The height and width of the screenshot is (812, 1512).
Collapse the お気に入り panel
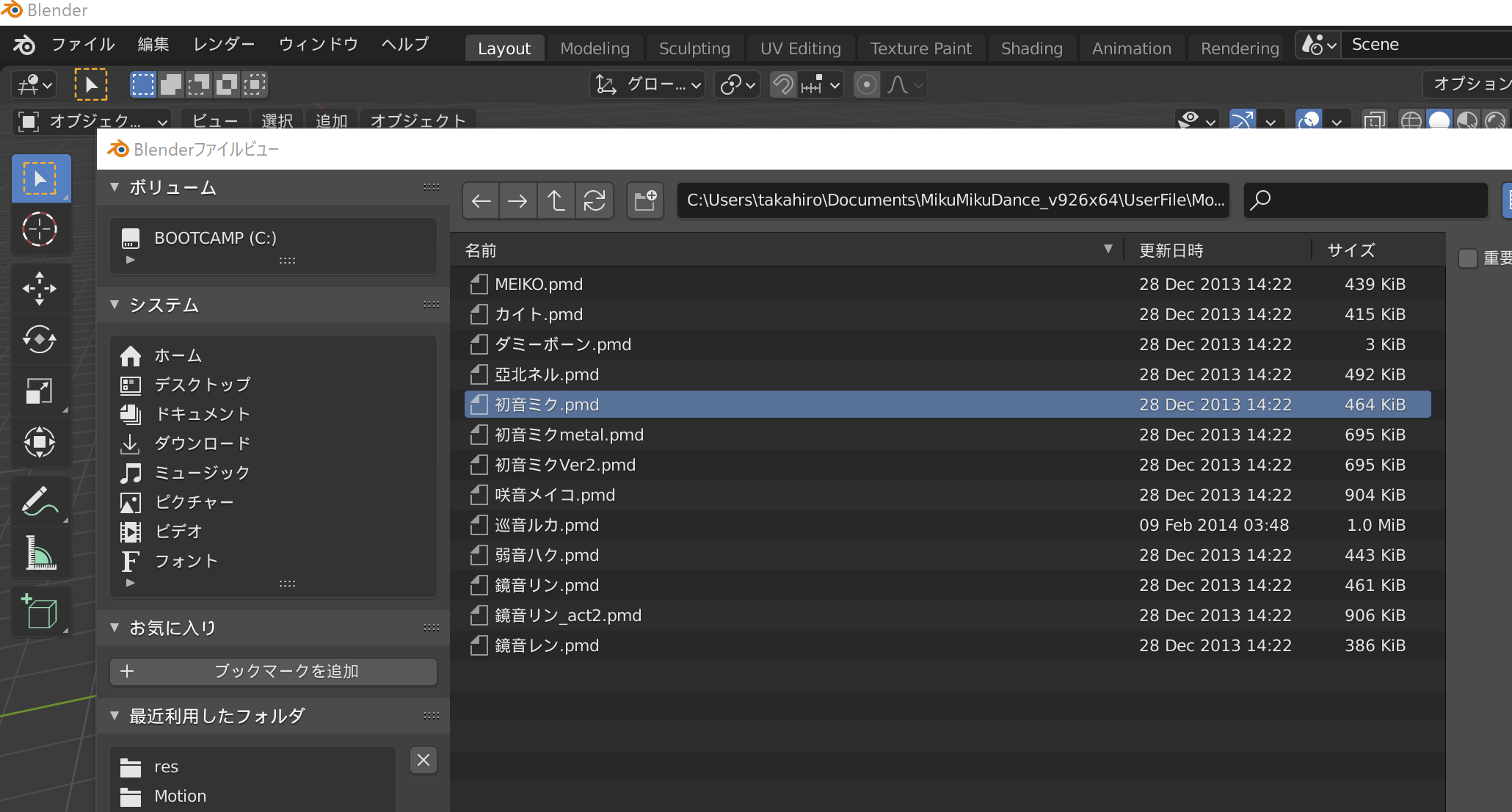115,628
